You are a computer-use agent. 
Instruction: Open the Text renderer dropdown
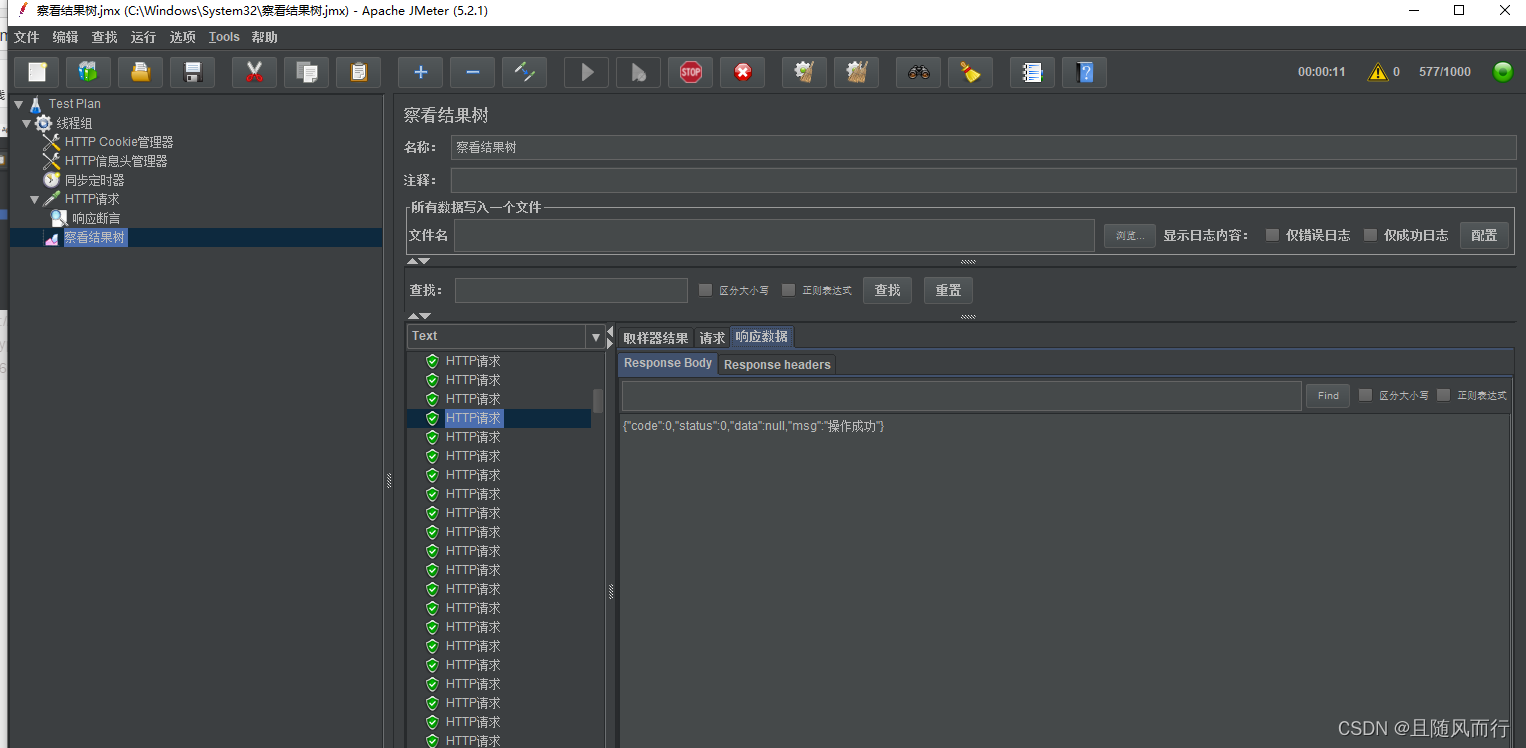tap(596, 336)
